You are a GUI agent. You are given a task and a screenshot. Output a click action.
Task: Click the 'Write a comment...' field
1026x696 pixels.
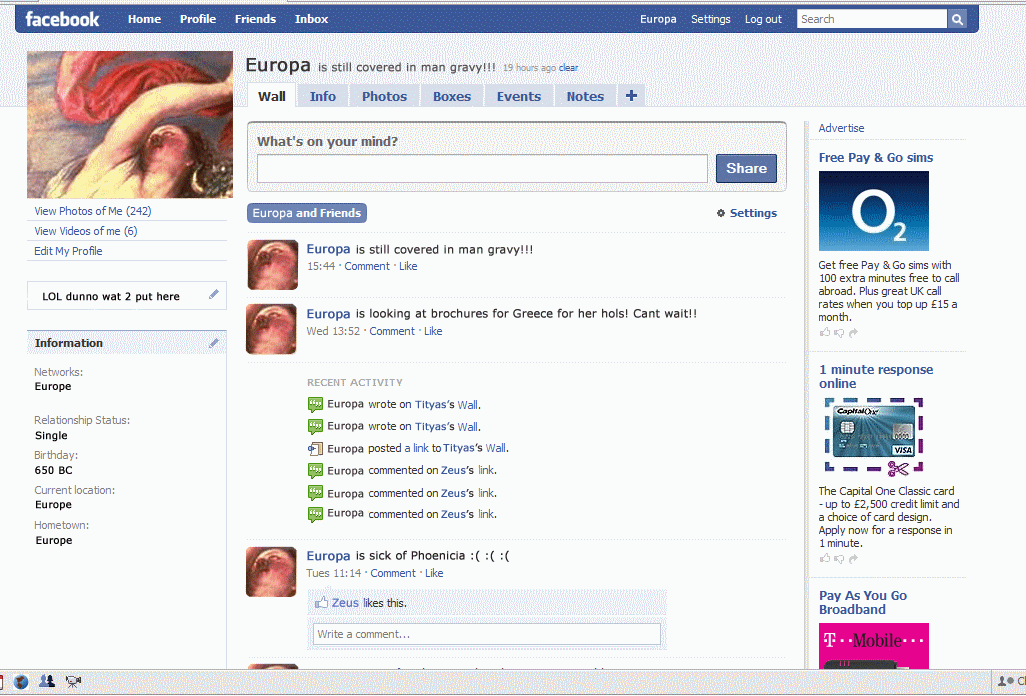486,634
